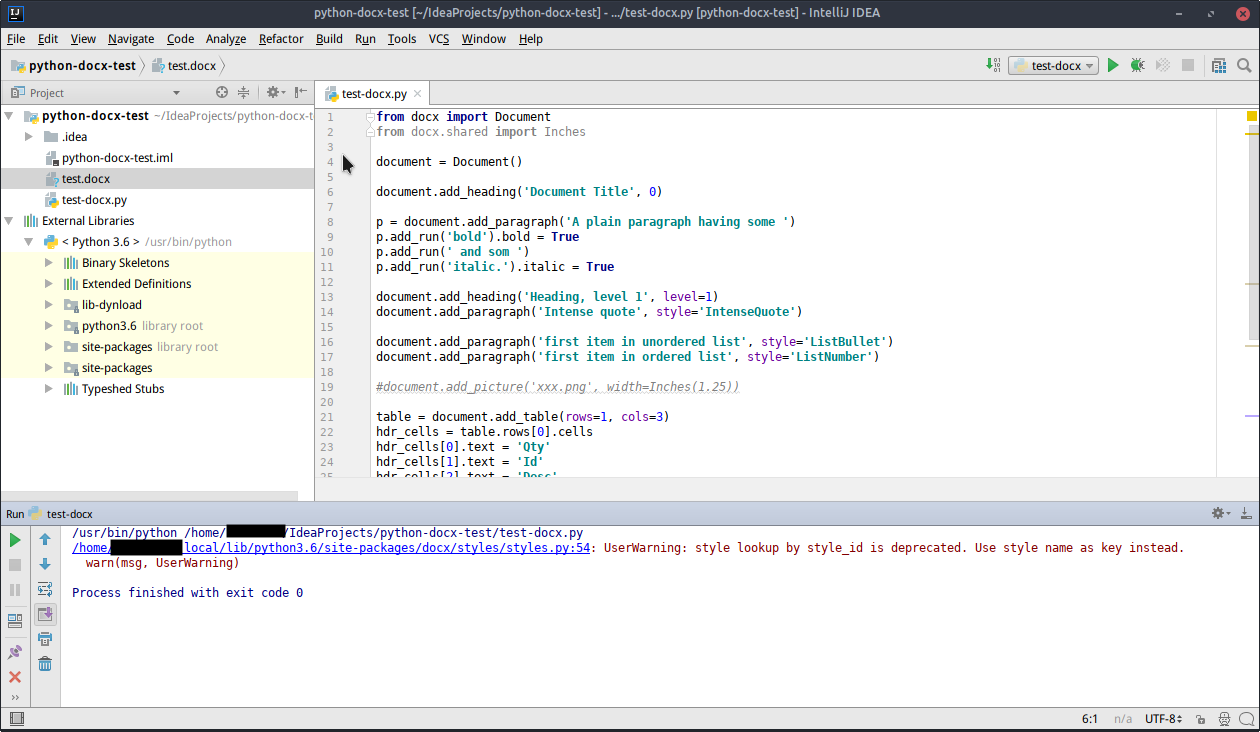
Task: Clear the Run console output with trash icon
Action: 45,663
